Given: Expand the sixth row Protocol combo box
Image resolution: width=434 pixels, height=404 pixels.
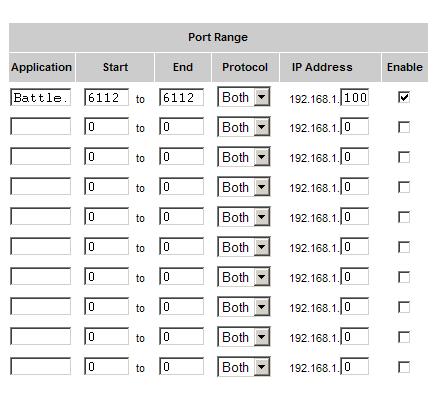Looking at the screenshot, I should tap(244, 247).
